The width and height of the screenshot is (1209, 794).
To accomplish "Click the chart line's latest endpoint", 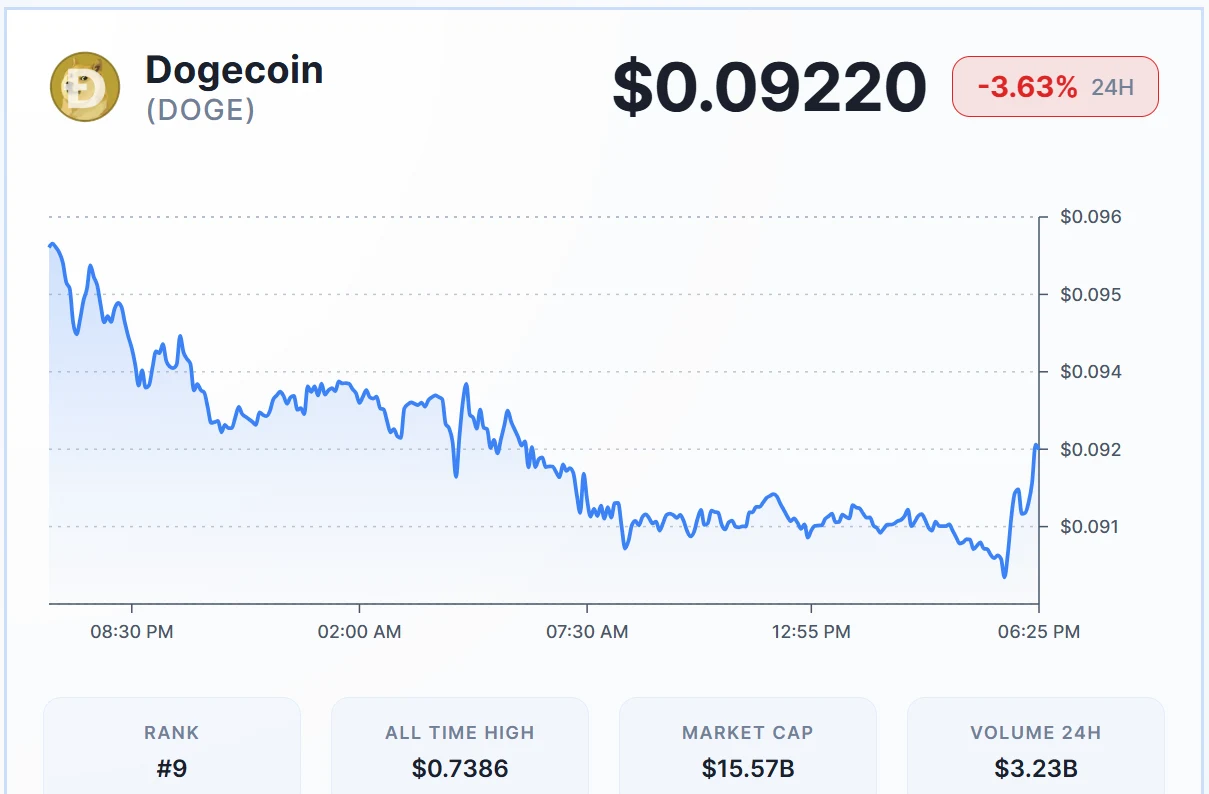I will tap(1037, 446).
